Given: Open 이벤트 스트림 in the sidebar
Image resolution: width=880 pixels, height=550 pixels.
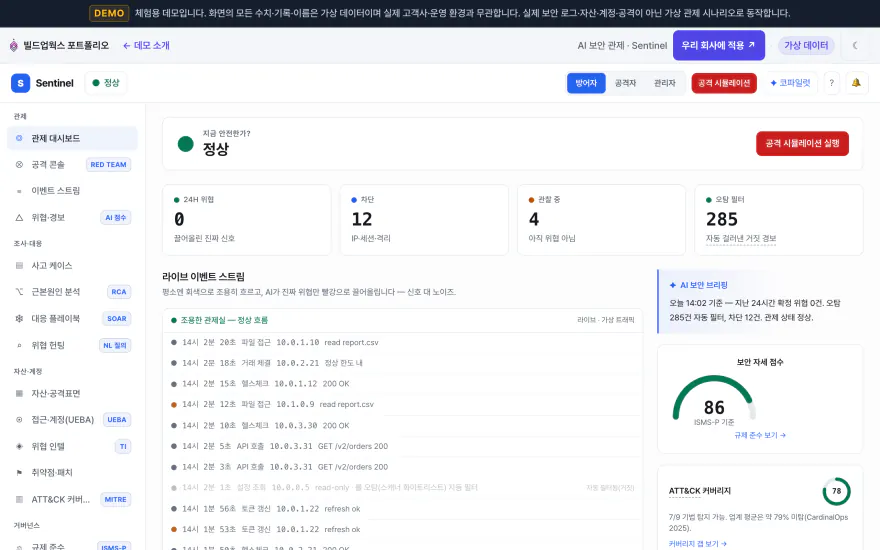Looking at the screenshot, I should [72, 191].
